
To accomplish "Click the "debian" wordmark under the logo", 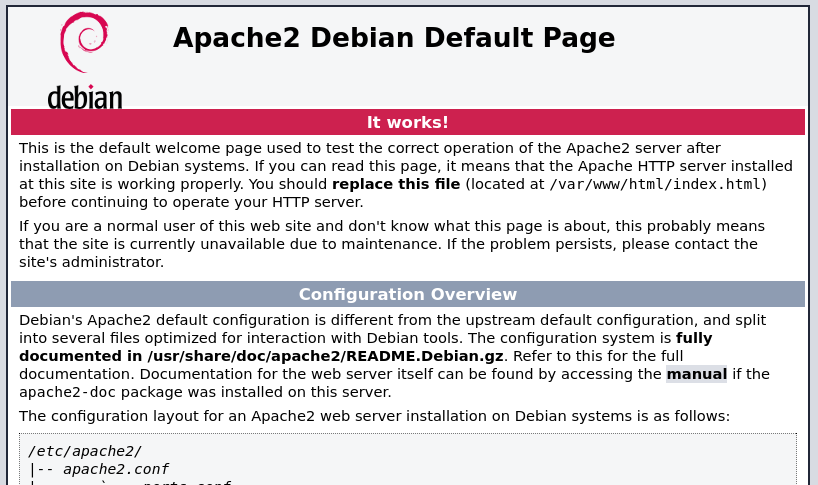I will pyautogui.click(x=85, y=98).
